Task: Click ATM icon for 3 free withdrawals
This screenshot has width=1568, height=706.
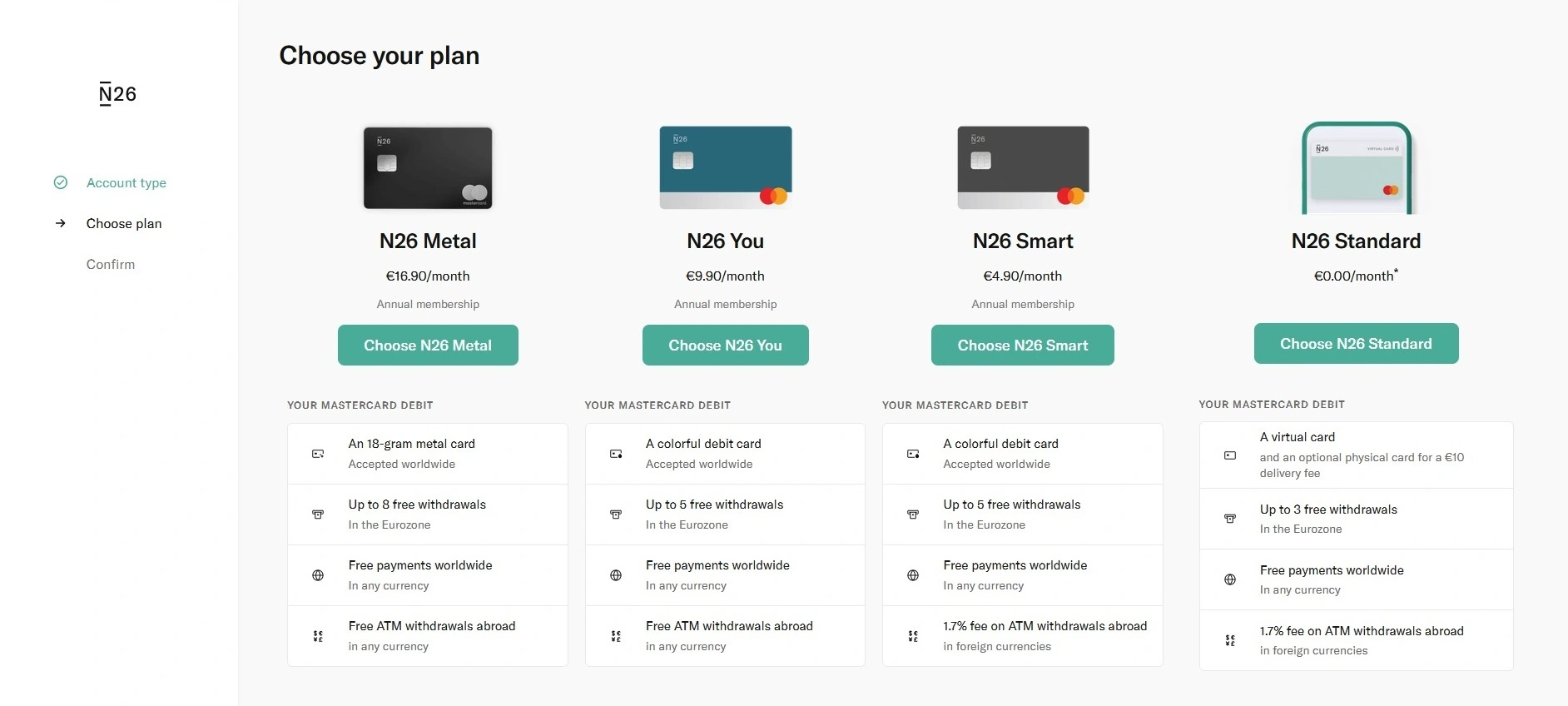Action: (1230, 519)
